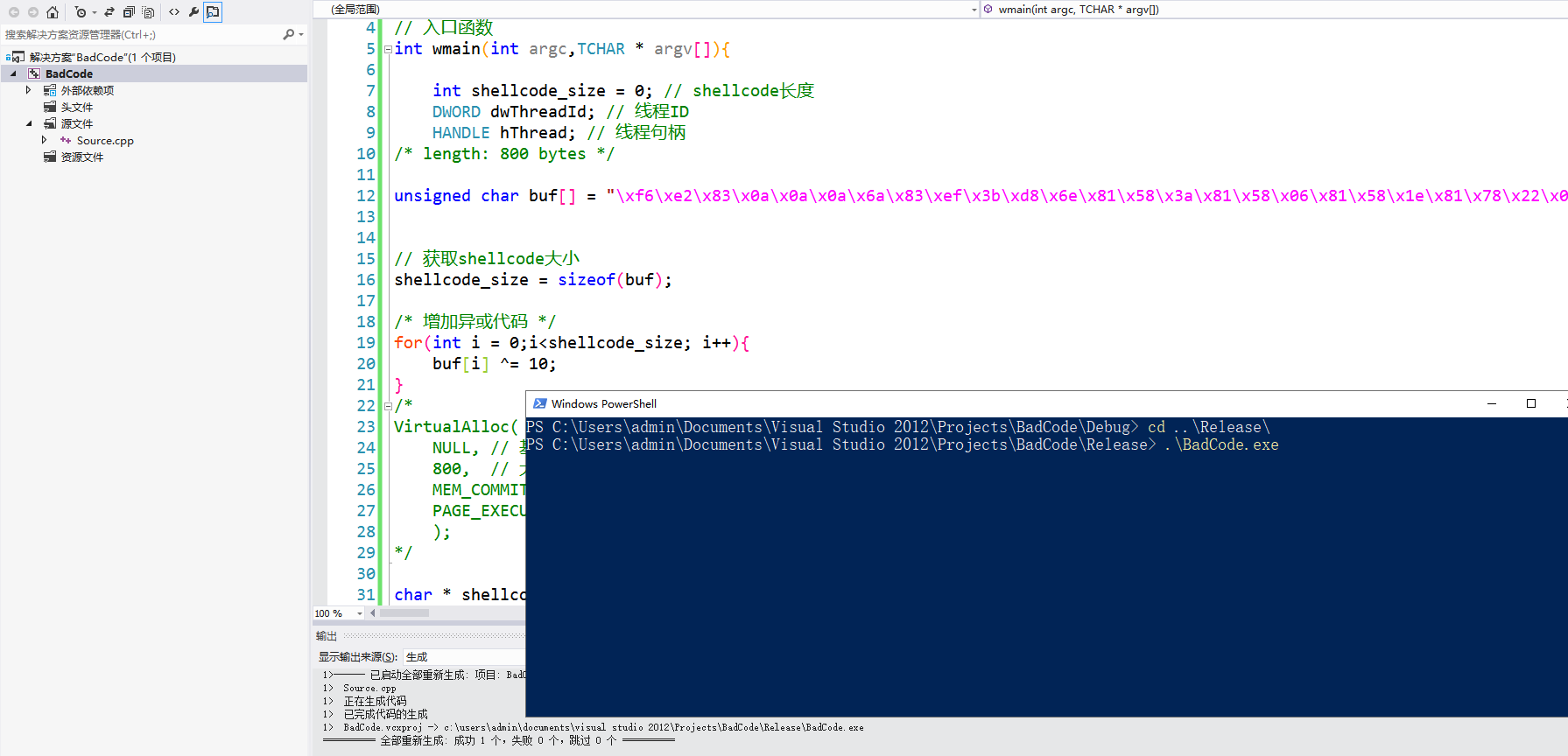The width and height of the screenshot is (1568, 756).
Task: Collapse the comment block outline at line 22
Action: pos(388,406)
